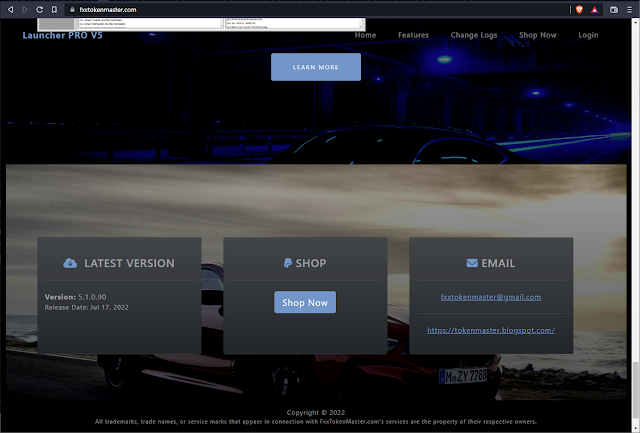Go back using the browser back arrow
The image size is (640, 433).
[11, 9]
